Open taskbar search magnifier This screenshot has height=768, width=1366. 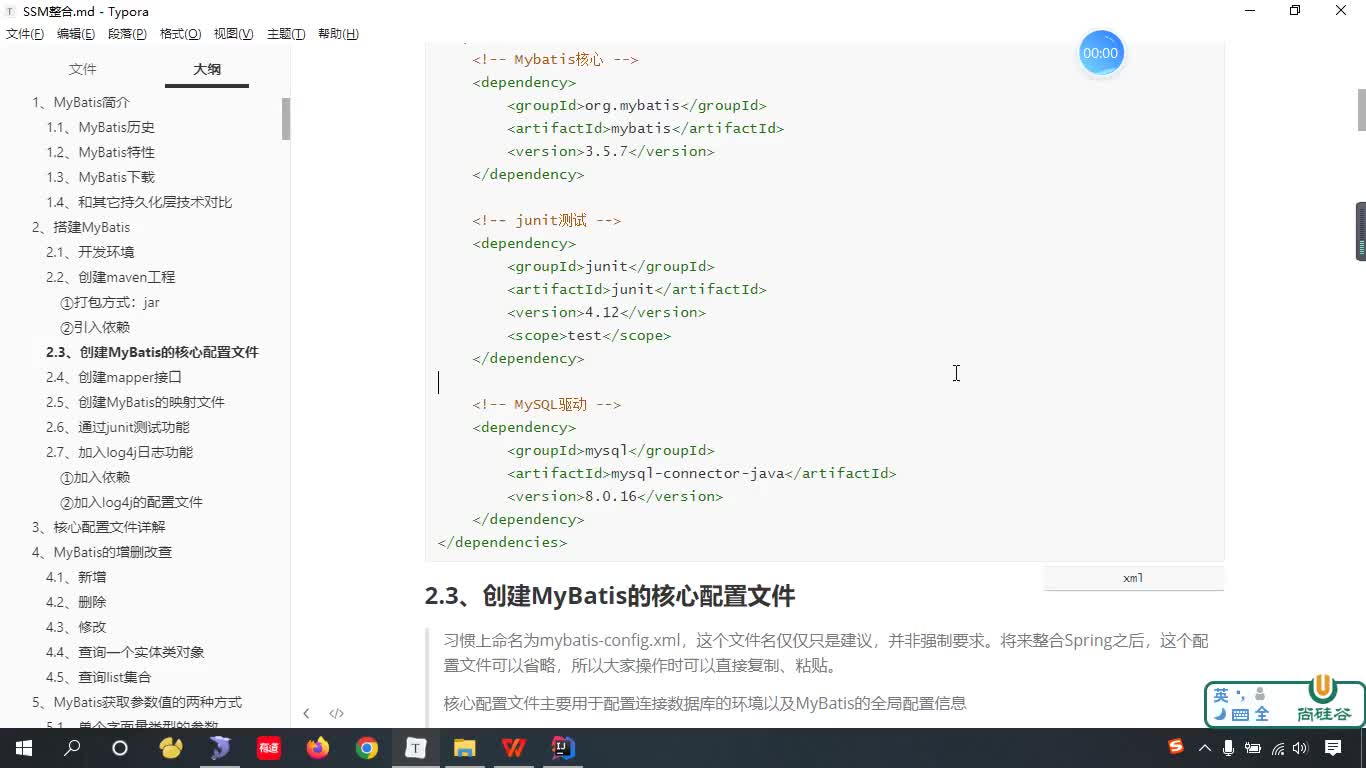(72, 748)
